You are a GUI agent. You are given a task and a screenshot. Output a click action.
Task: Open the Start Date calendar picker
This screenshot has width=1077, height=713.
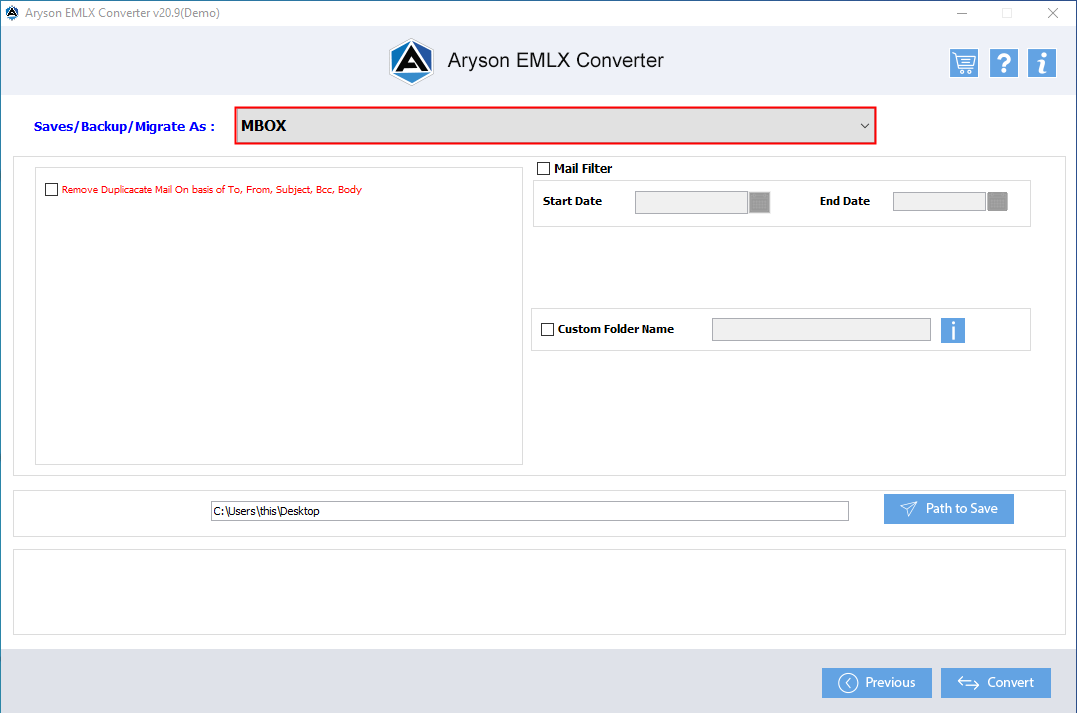(x=759, y=202)
